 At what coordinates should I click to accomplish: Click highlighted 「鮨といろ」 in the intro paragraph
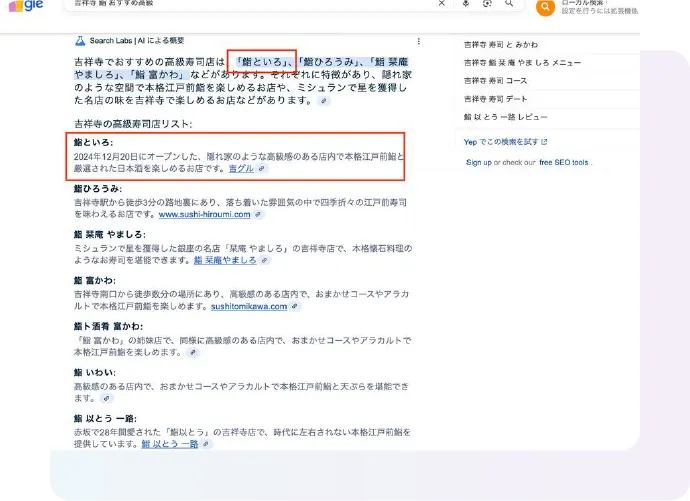coord(262,62)
